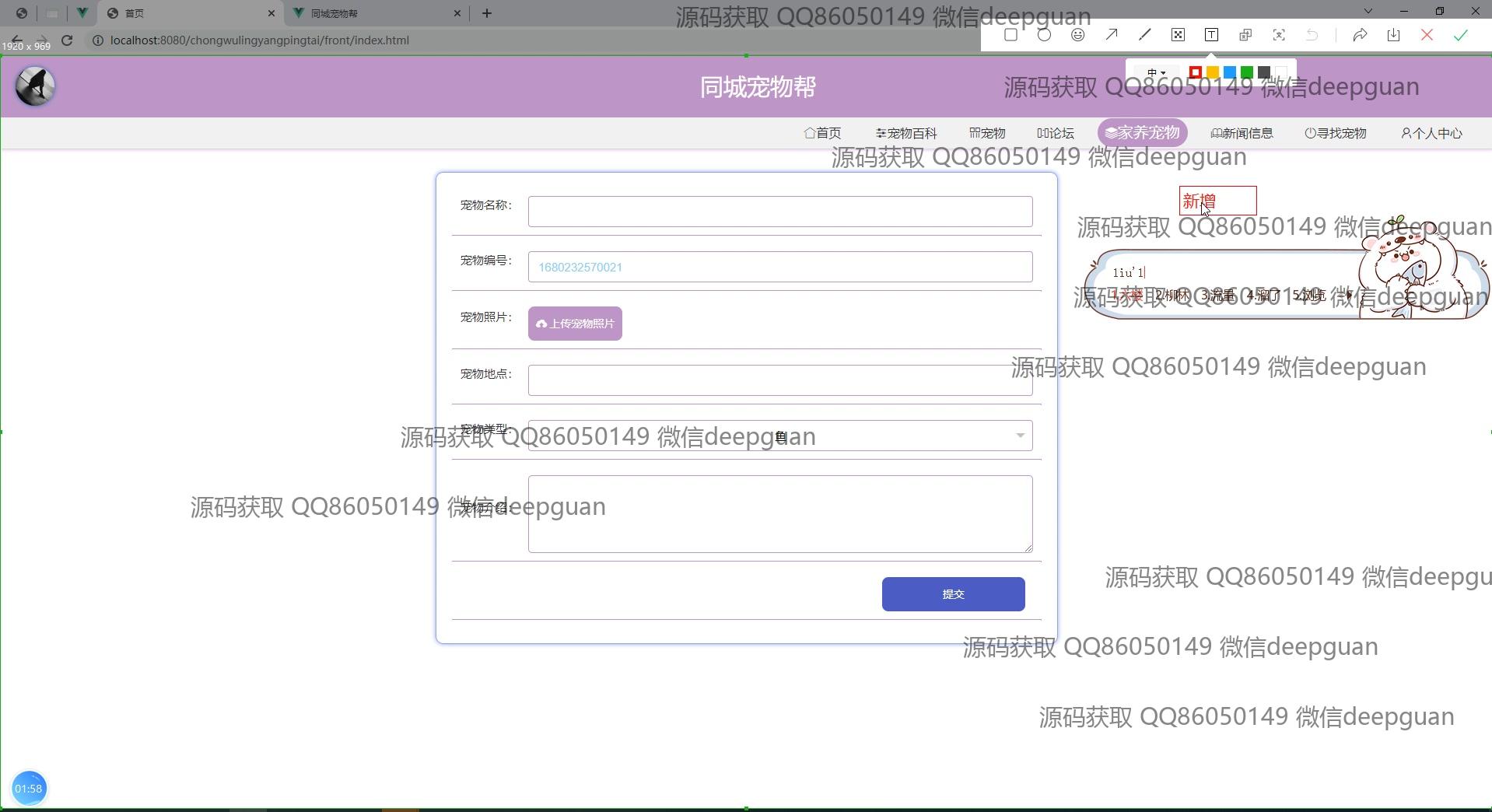The image size is (1492, 812).
Task: Confirm the screenshot with green checkmark
Action: [x=1460, y=35]
